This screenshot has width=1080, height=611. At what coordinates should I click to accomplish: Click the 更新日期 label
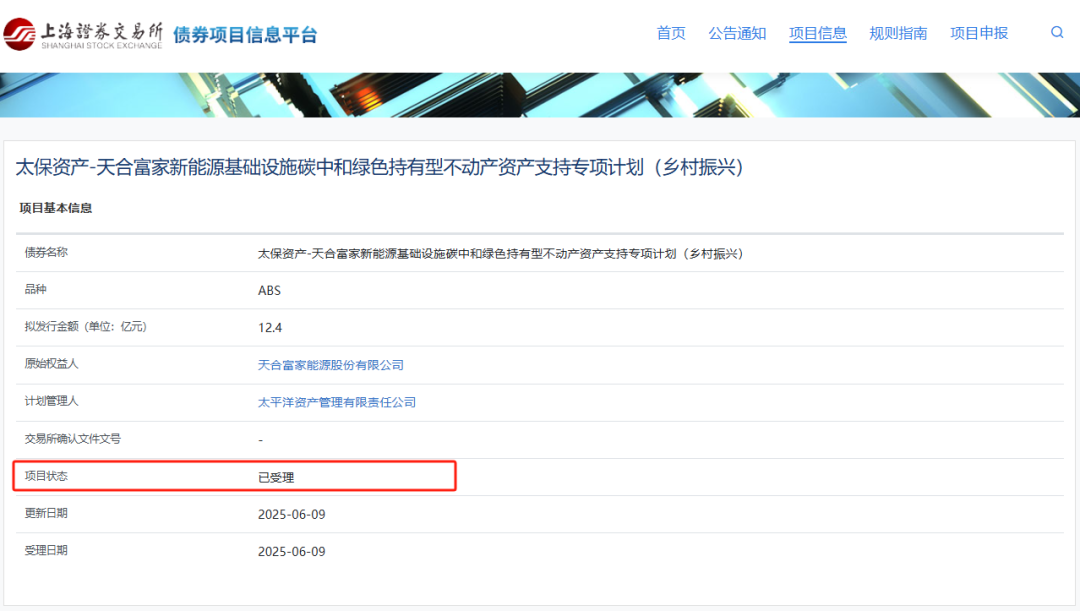pyautogui.click(x=46, y=513)
